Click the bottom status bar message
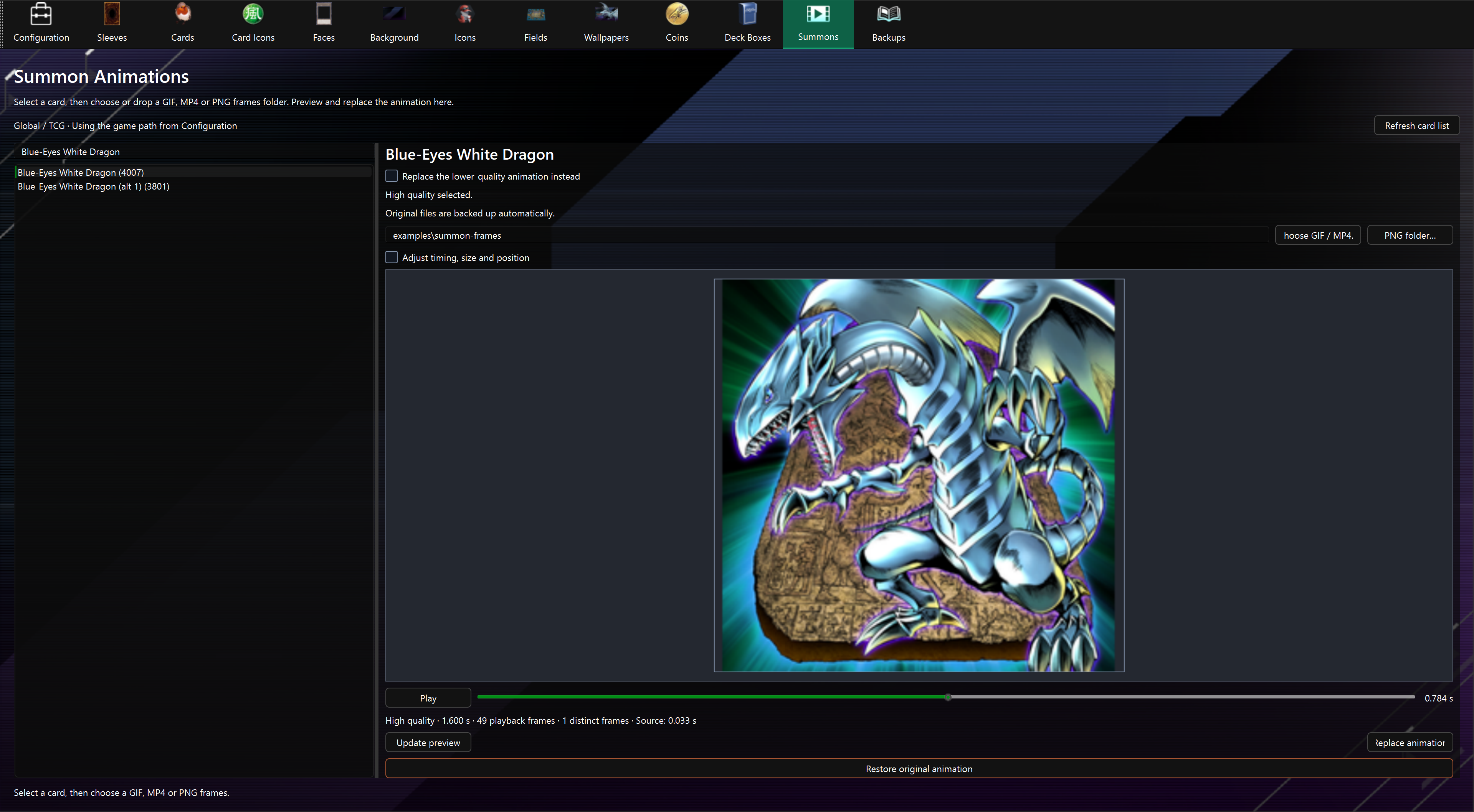1474x812 pixels. point(121,792)
